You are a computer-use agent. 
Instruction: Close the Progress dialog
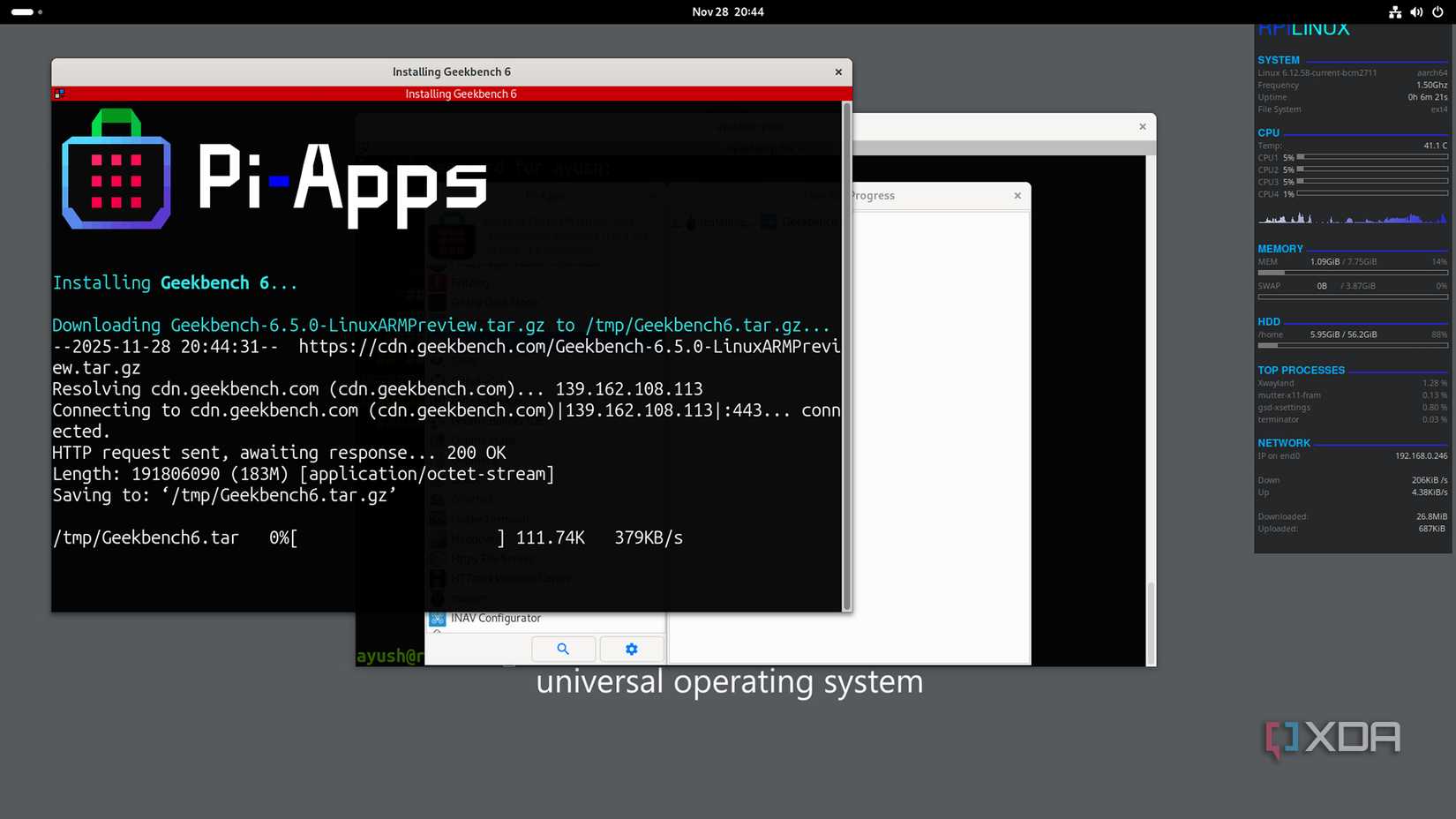click(1017, 195)
